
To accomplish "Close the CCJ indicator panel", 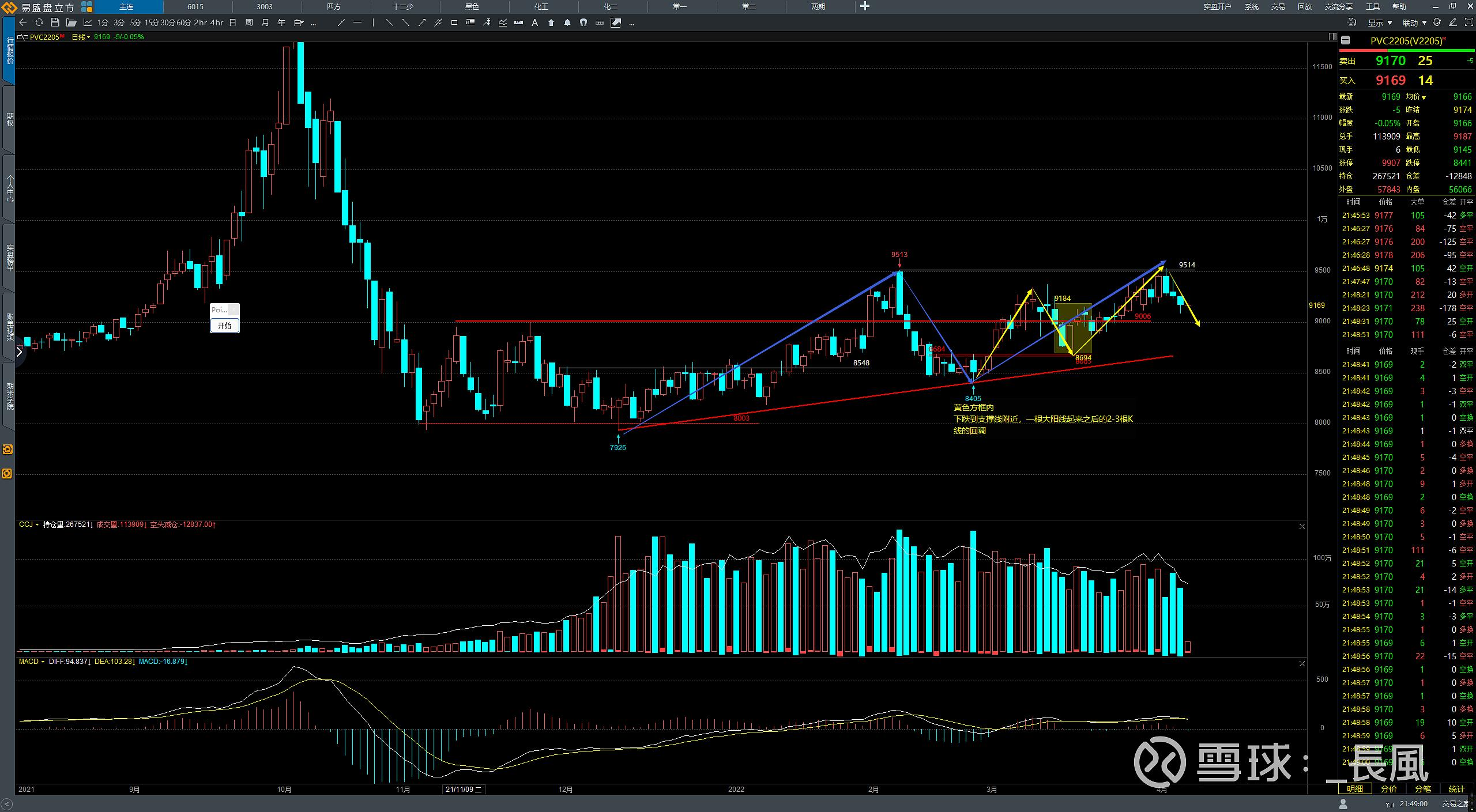I will tap(1302, 526).
